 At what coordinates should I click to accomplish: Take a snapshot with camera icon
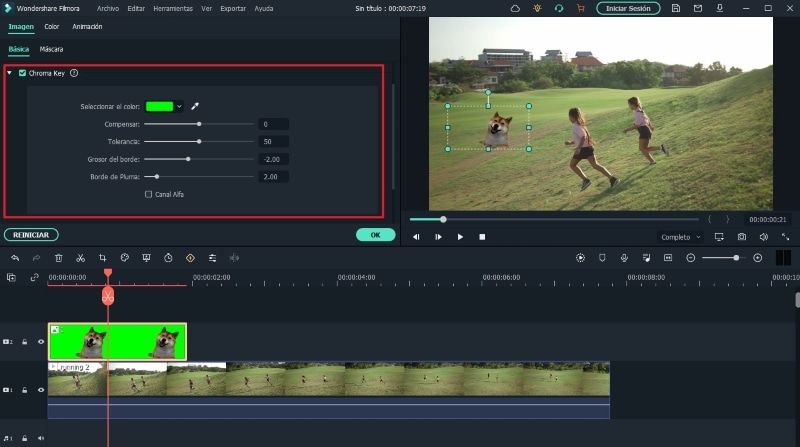click(x=742, y=237)
